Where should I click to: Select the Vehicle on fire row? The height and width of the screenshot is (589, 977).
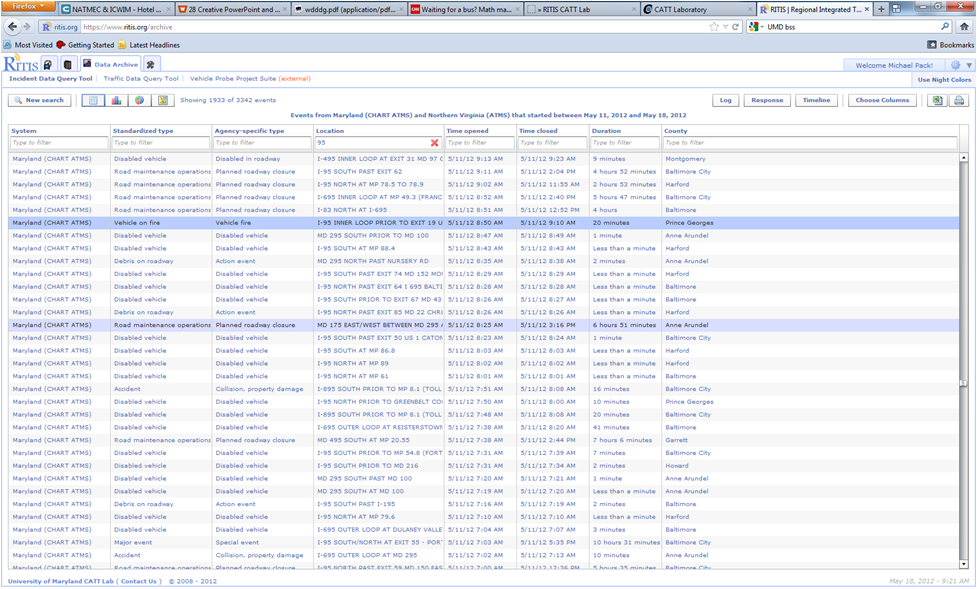(484, 223)
